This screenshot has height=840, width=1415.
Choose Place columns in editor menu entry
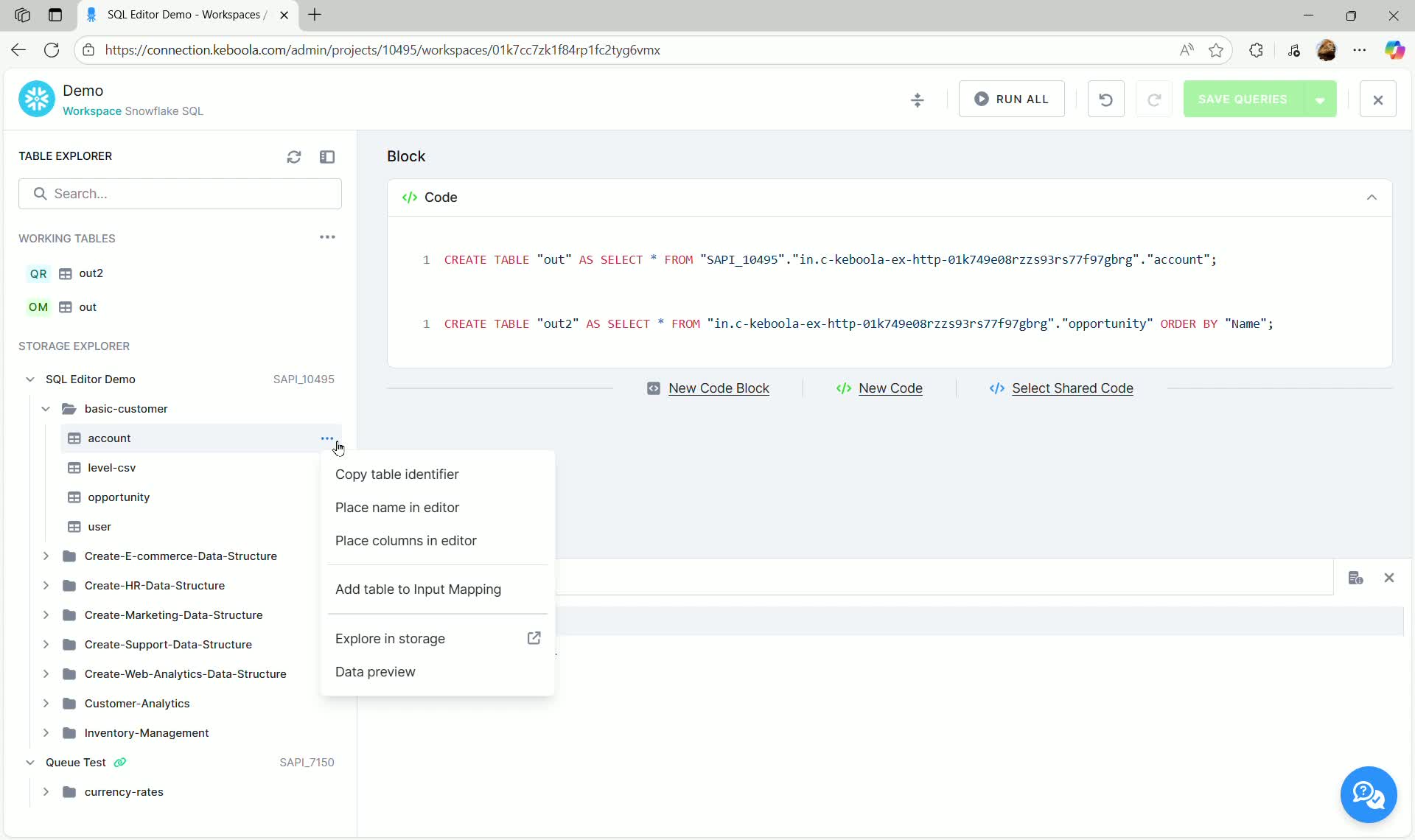click(406, 540)
